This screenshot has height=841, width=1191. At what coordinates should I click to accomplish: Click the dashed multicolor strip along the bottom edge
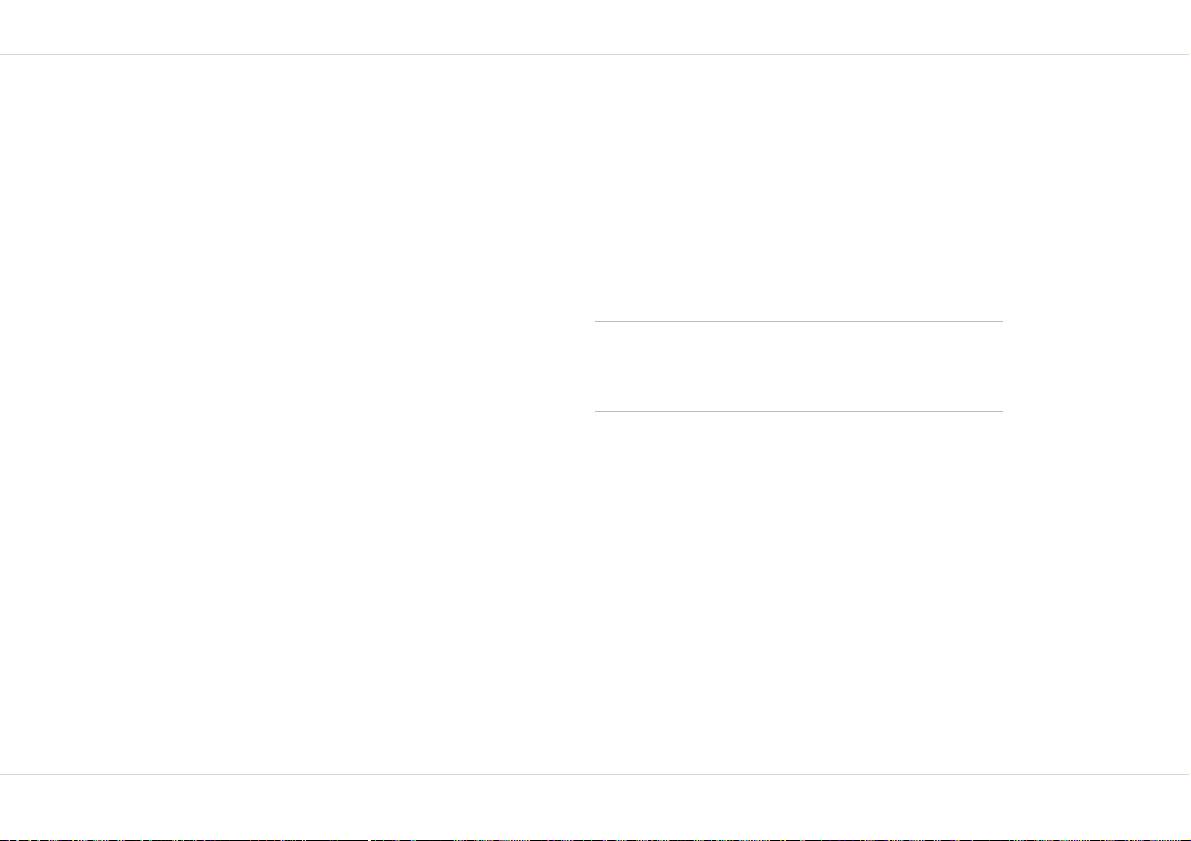[x=596, y=839]
